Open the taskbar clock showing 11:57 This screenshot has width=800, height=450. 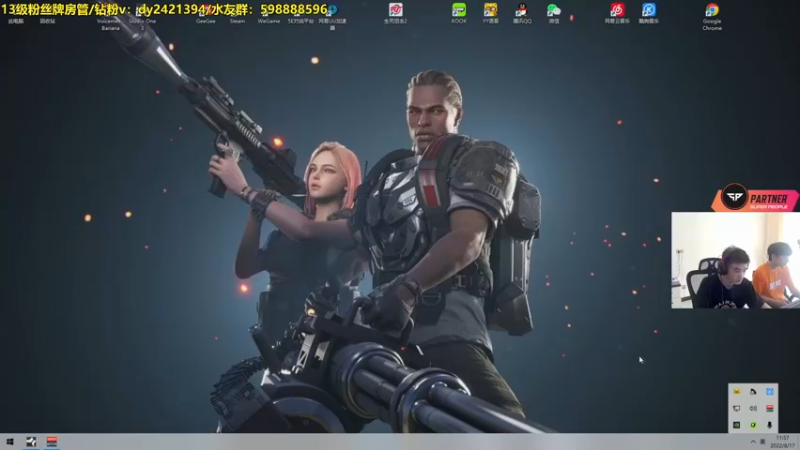(783, 442)
